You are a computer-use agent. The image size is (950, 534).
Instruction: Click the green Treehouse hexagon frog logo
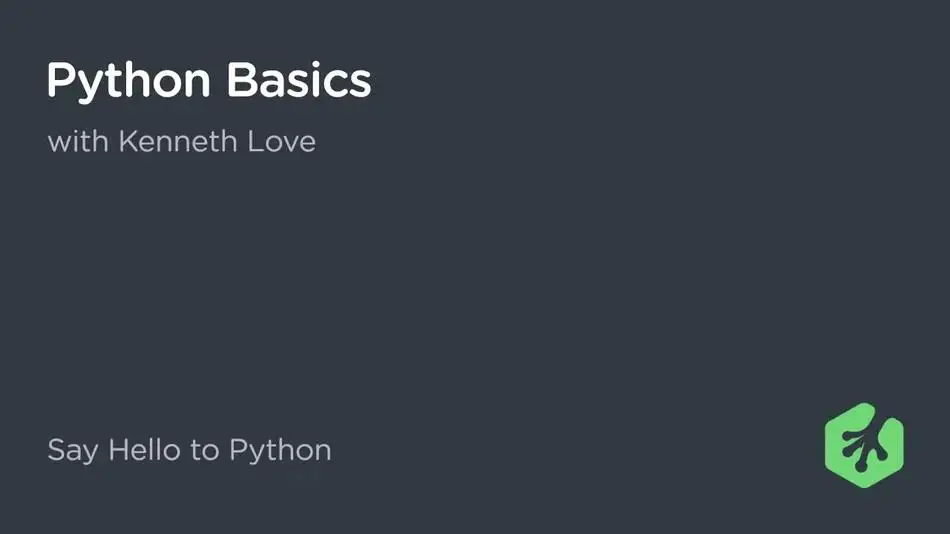(x=864, y=446)
